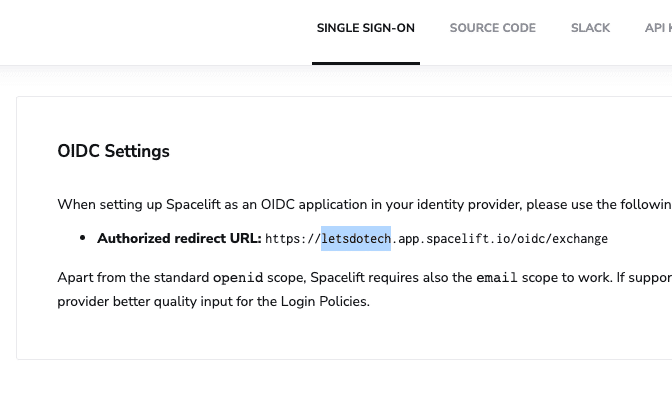
Task: Go to the Slack tab
Action: click(590, 28)
